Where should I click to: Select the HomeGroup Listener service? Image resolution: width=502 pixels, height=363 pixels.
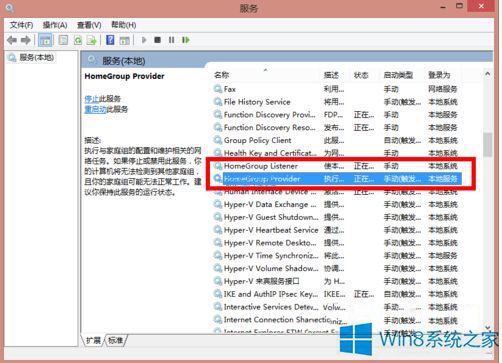tap(337, 166)
